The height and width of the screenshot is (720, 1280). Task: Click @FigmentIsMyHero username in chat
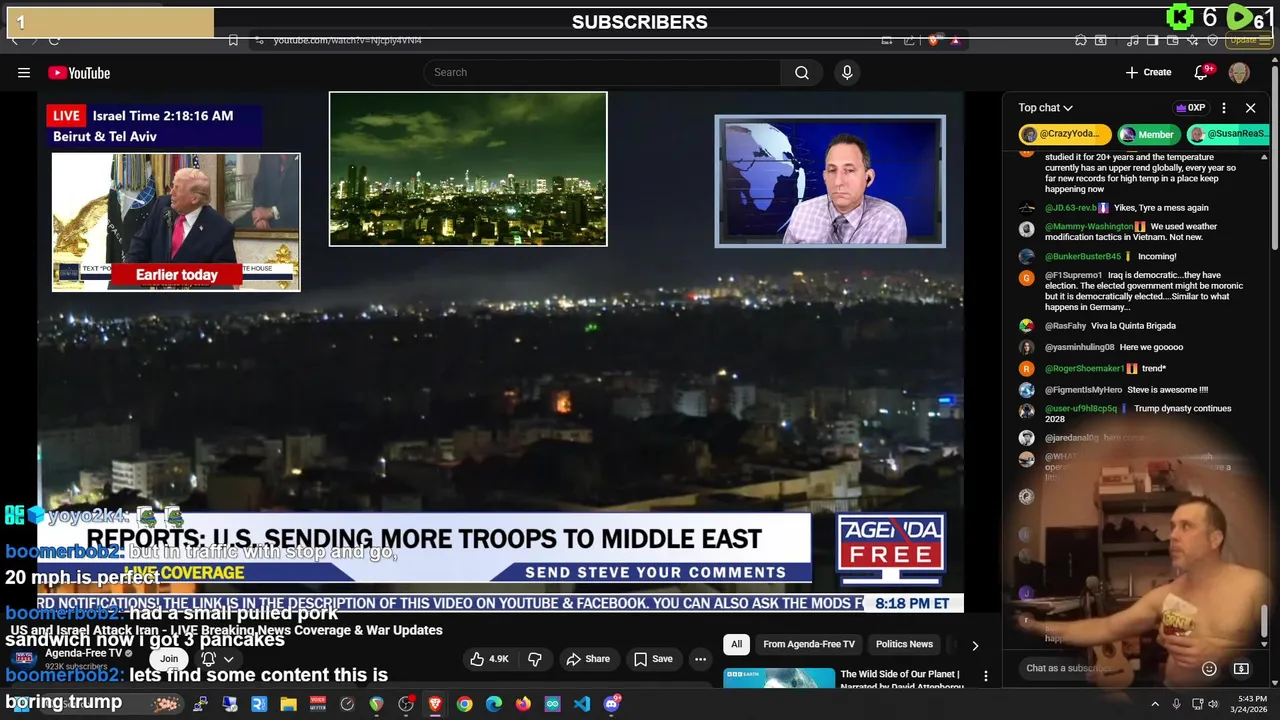pos(1083,390)
